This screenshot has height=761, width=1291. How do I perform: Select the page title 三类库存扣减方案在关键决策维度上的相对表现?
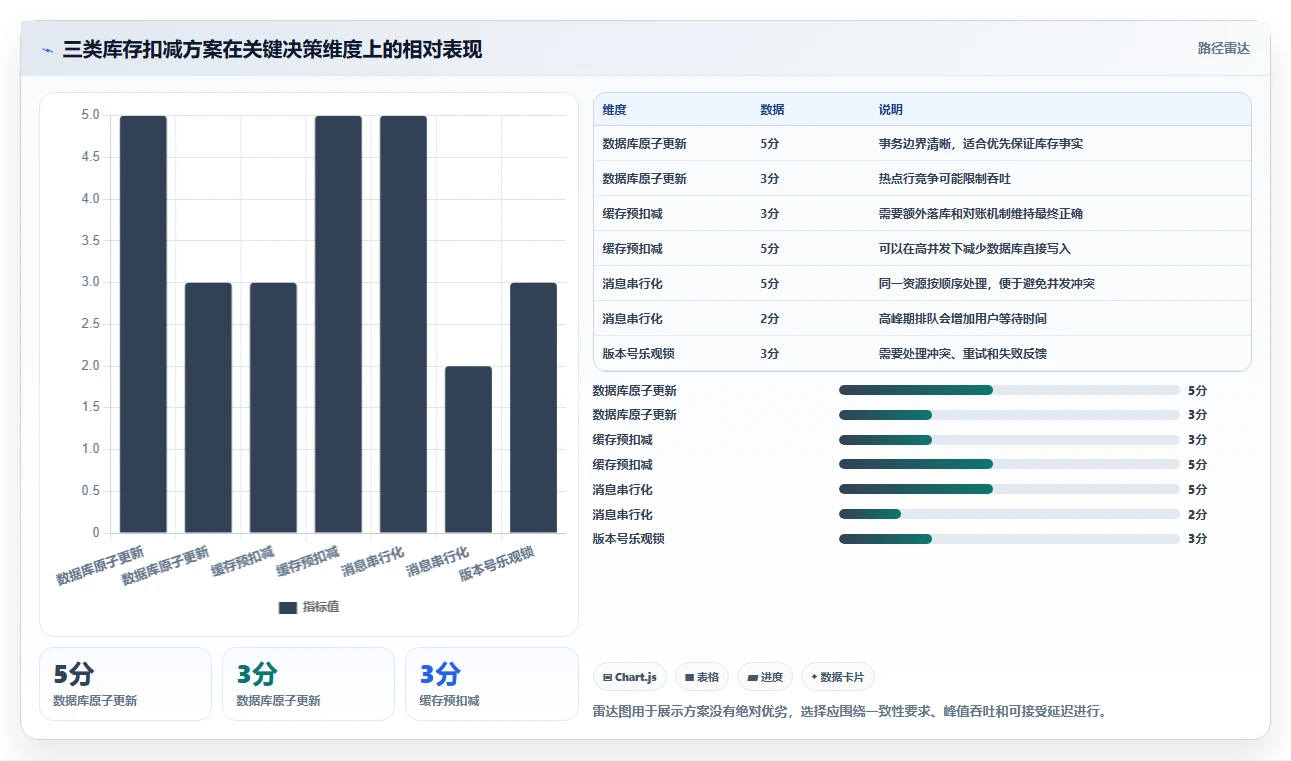(x=272, y=49)
